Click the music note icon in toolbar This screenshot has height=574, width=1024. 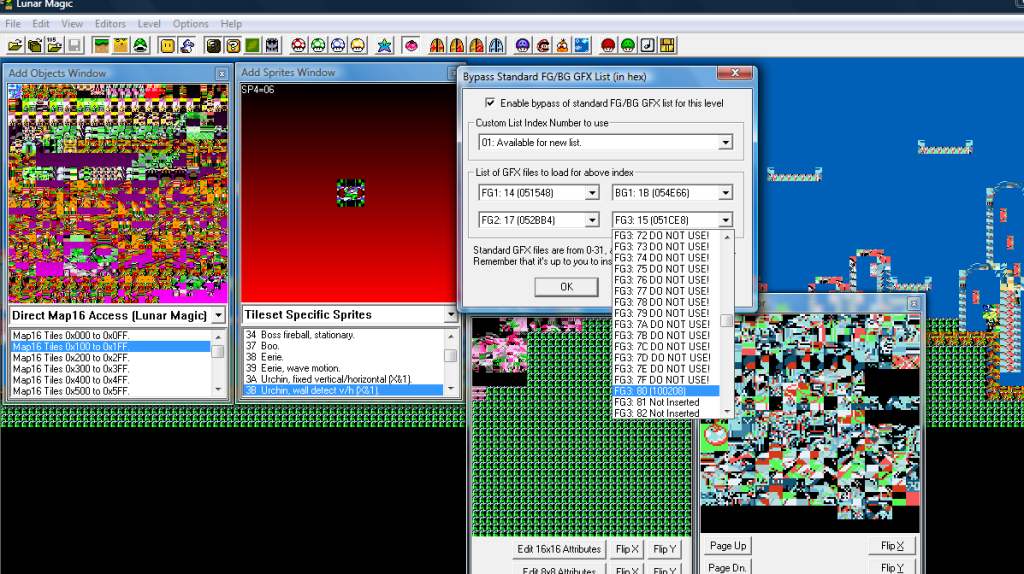pos(647,46)
